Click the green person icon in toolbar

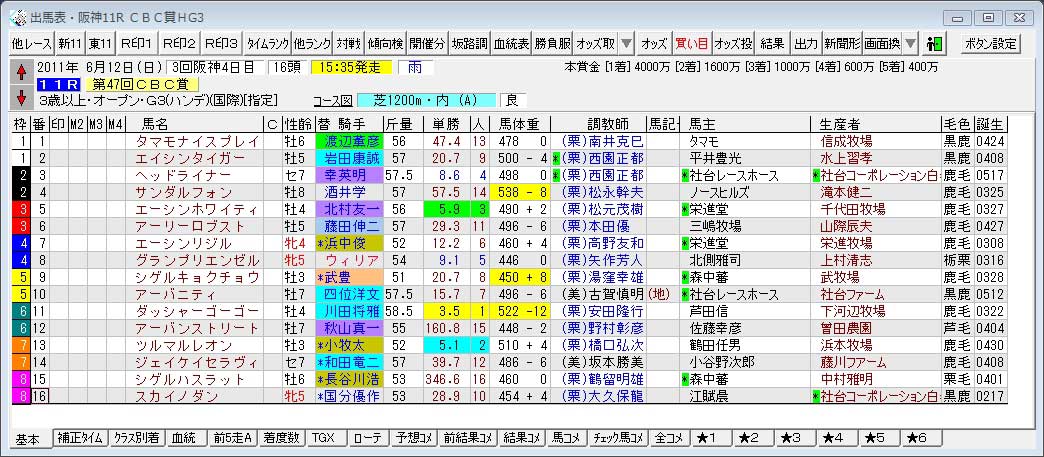(x=936, y=44)
